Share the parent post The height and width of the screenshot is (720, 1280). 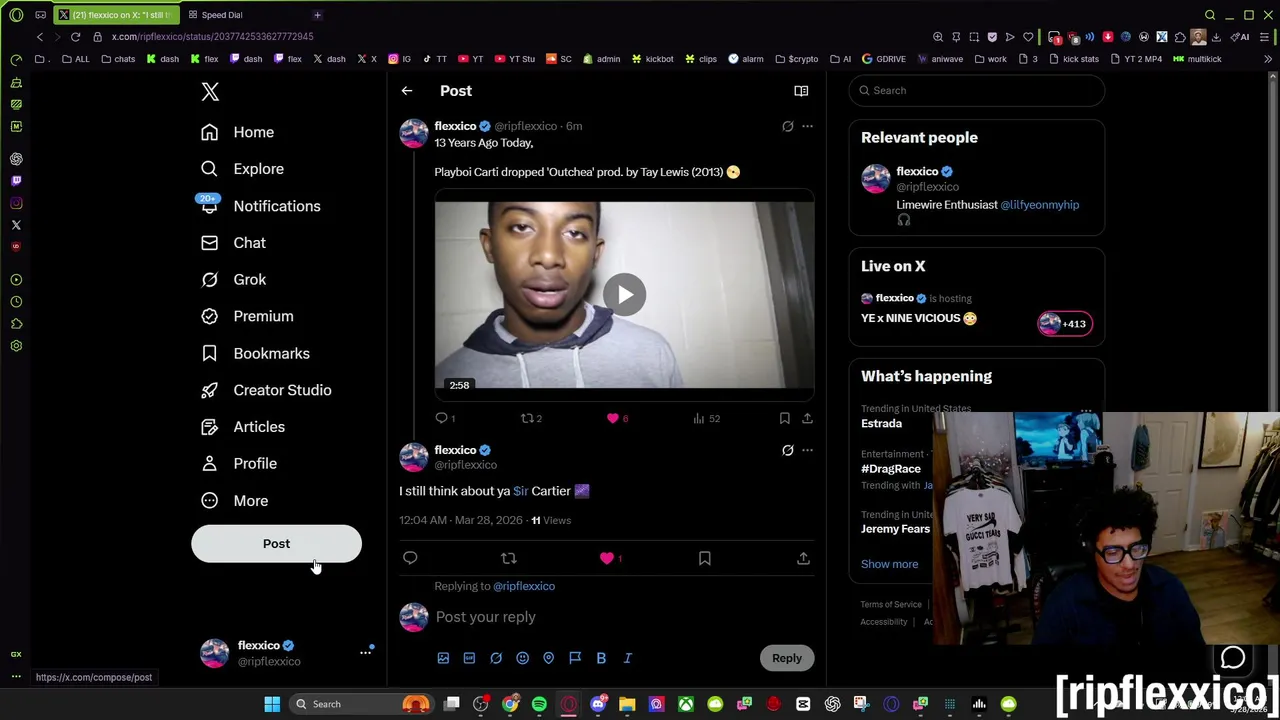807,418
